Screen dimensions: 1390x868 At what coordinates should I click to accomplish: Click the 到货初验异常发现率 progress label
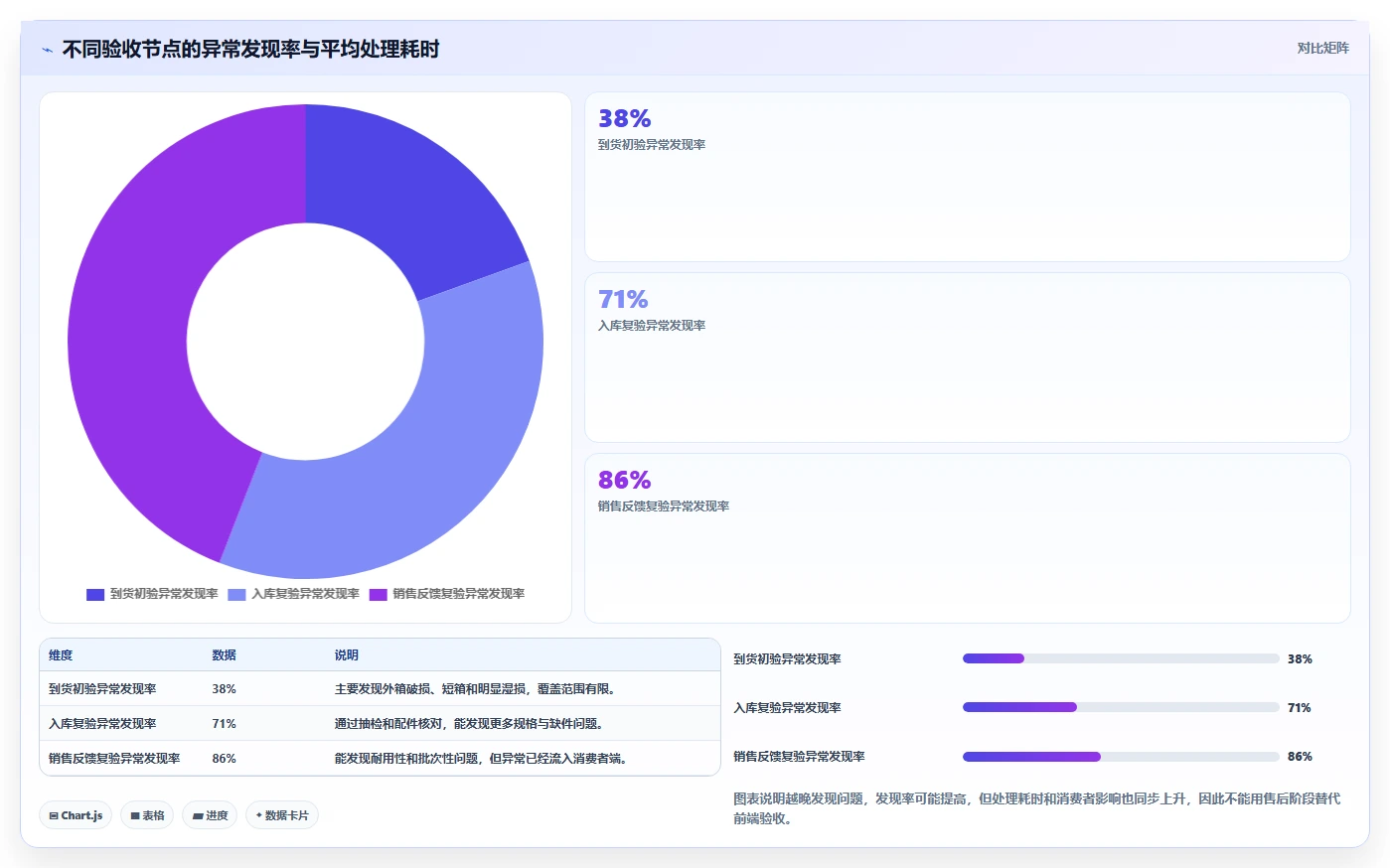(x=787, y=659)
